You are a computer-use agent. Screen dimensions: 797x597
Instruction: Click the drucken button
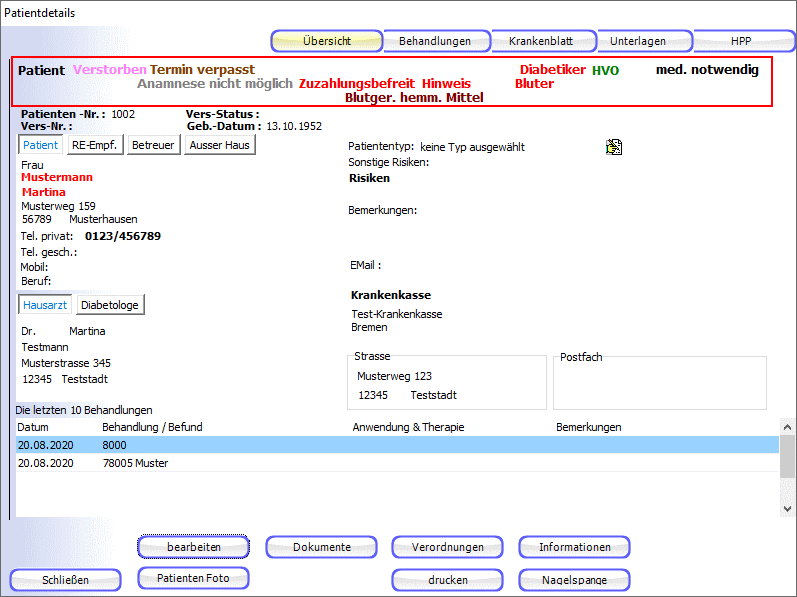(x=447, y=580)
